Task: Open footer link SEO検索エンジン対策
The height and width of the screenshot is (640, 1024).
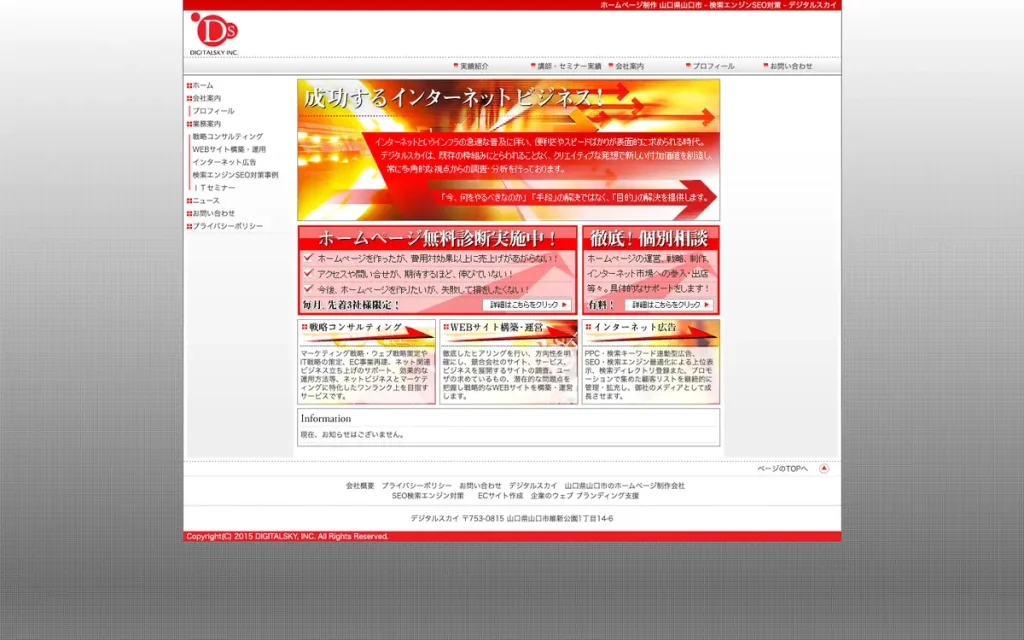Action: (x=428, y=496)
